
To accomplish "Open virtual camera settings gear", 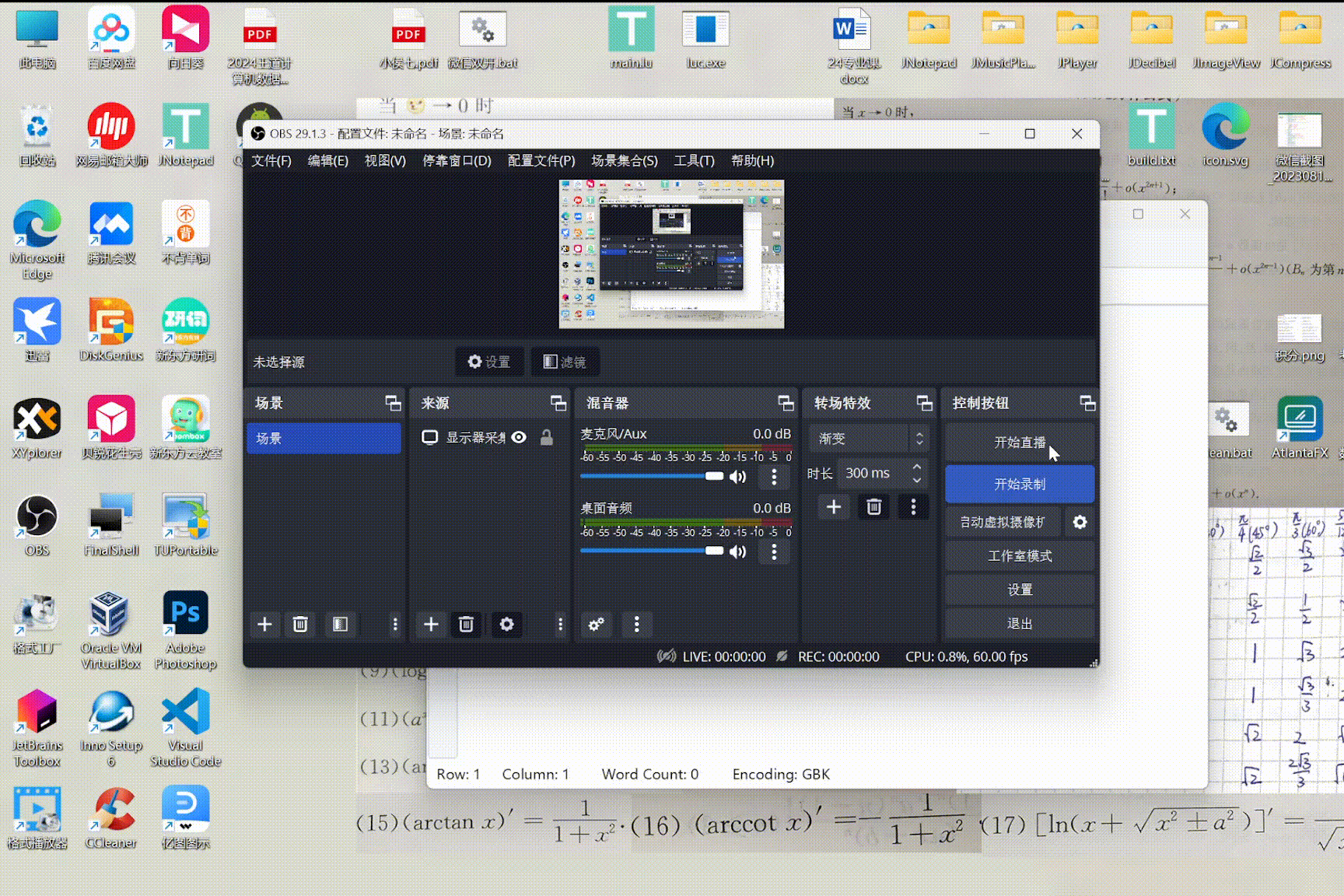I will click(x=1080, y=522).
